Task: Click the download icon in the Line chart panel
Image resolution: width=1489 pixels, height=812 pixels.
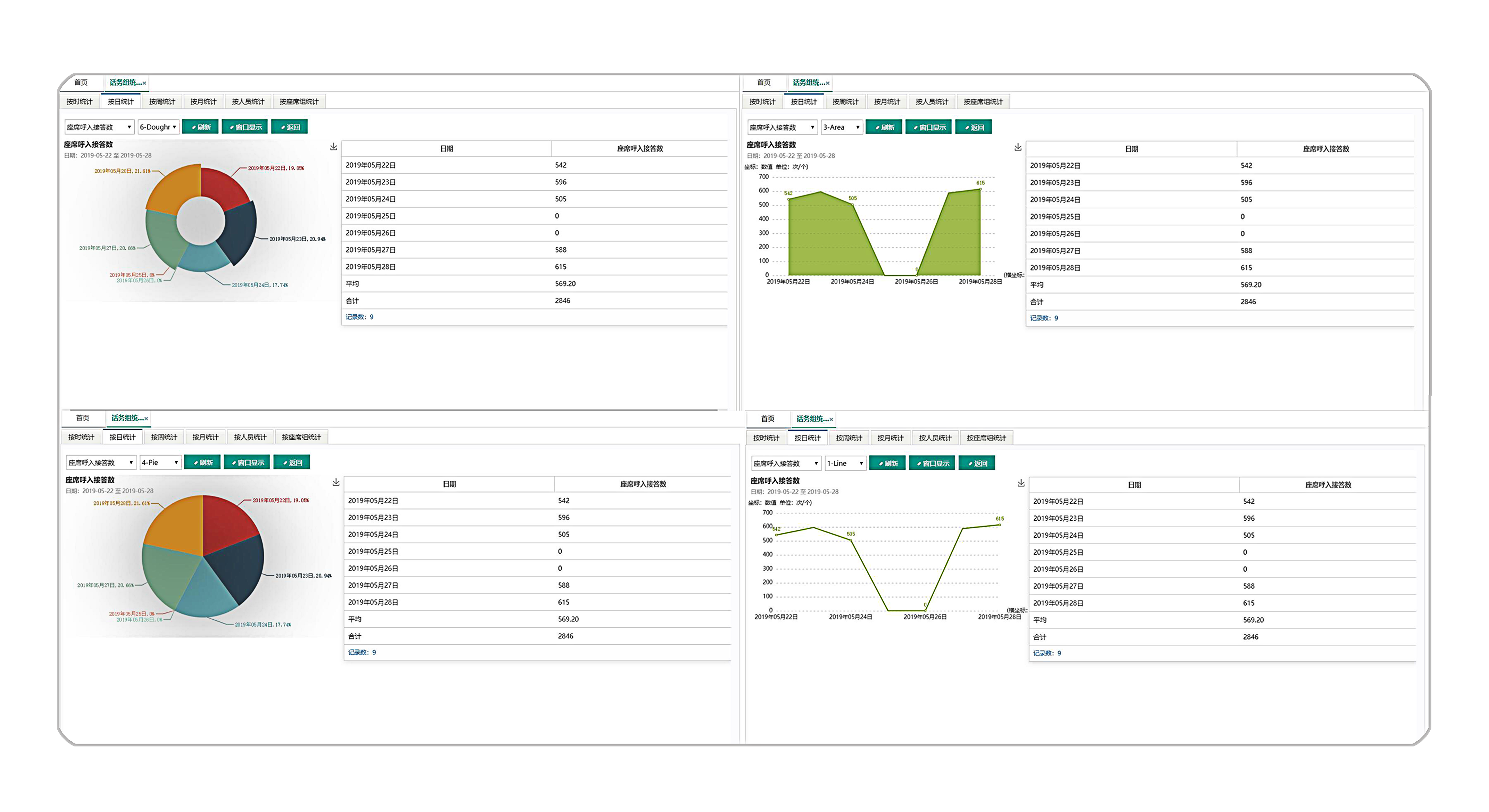Action: (x=1021, y=483)
